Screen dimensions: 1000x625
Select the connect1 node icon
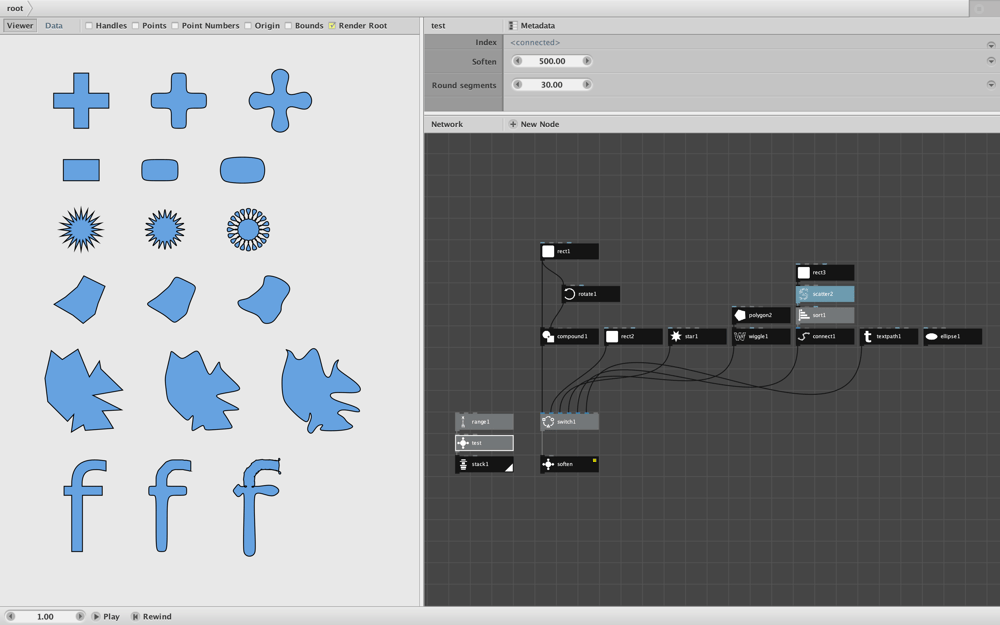pos(804,336)
